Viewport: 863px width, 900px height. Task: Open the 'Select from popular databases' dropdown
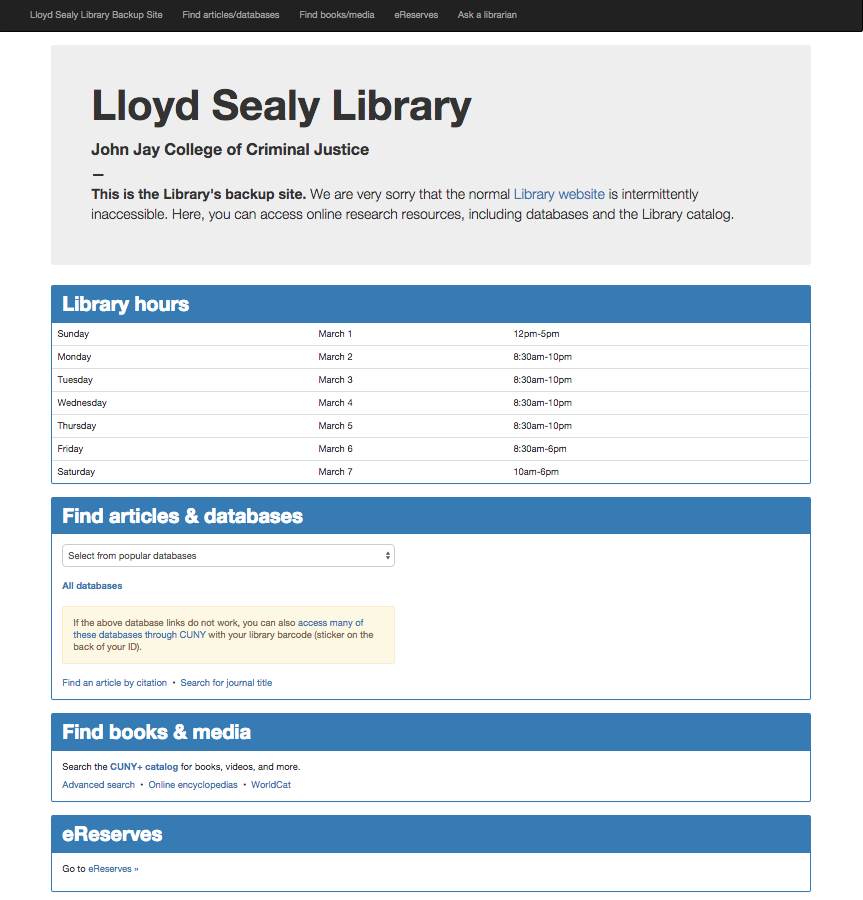pos(228,556)
